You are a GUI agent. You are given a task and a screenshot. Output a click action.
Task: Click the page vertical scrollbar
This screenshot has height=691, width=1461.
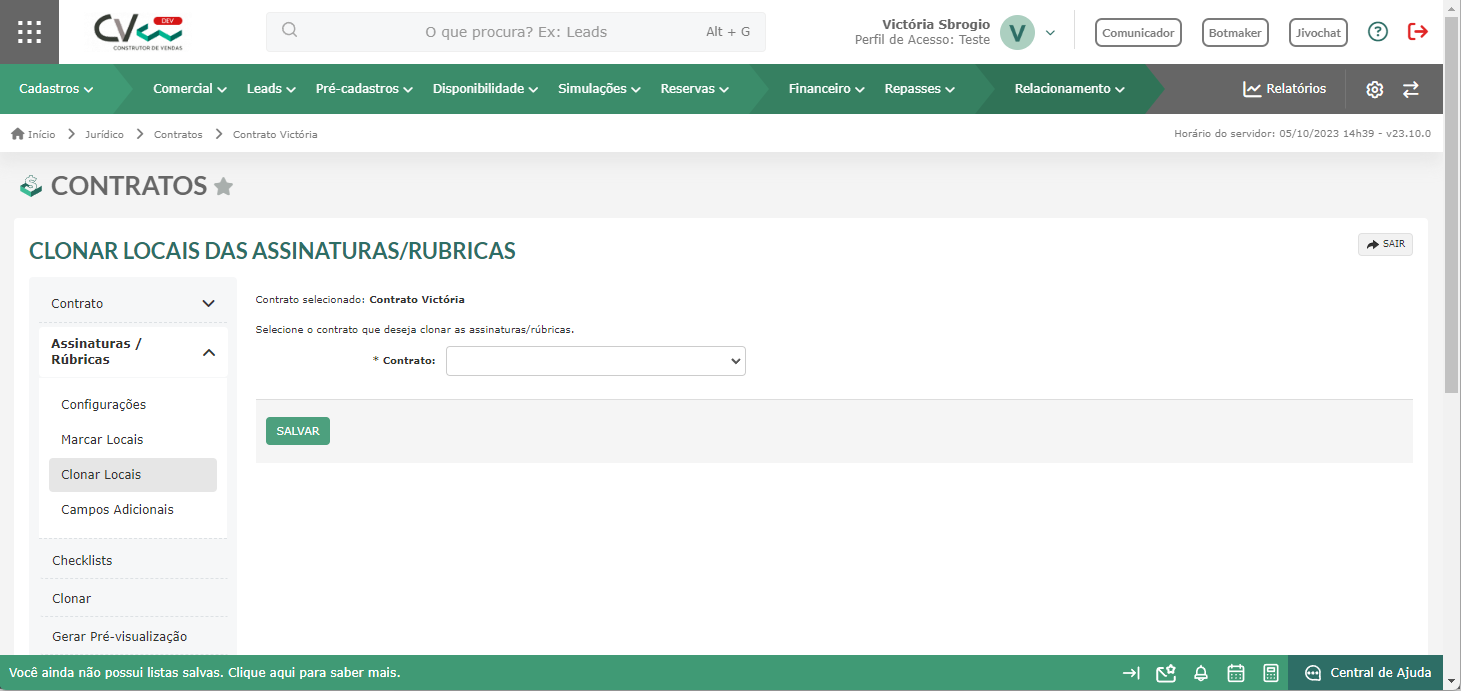coord(1452,204)
